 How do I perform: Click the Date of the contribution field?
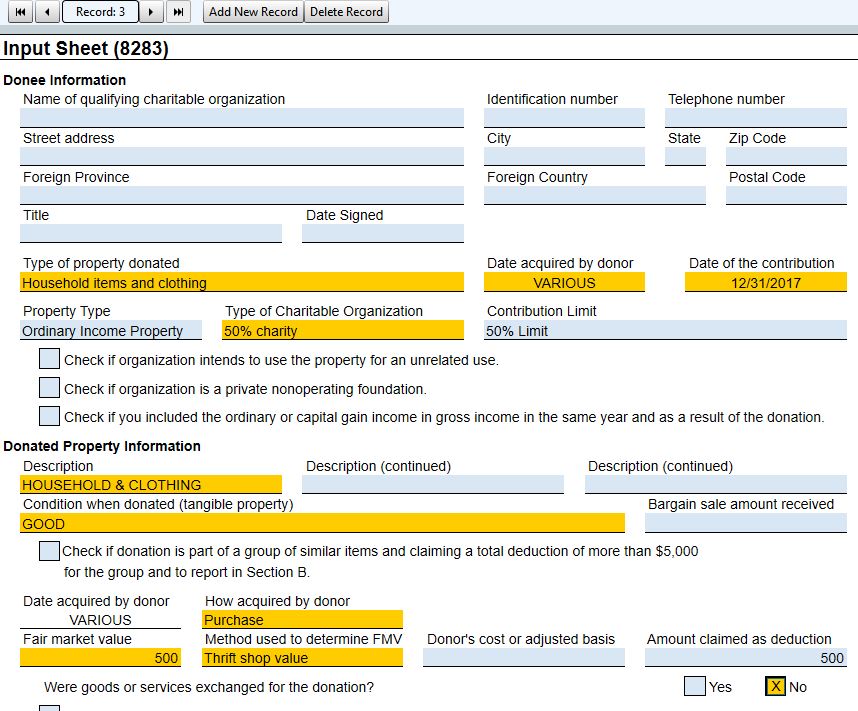(766, 282)
